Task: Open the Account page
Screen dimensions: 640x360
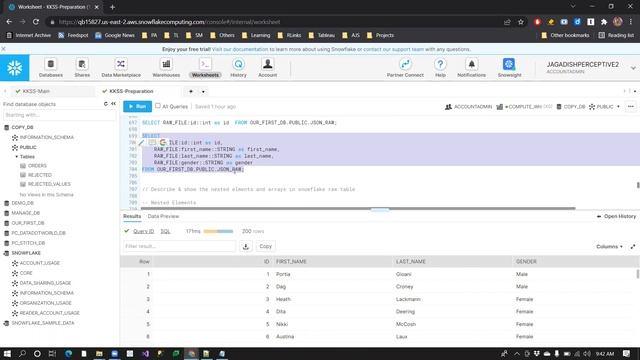Action: [x=268, y=68]
